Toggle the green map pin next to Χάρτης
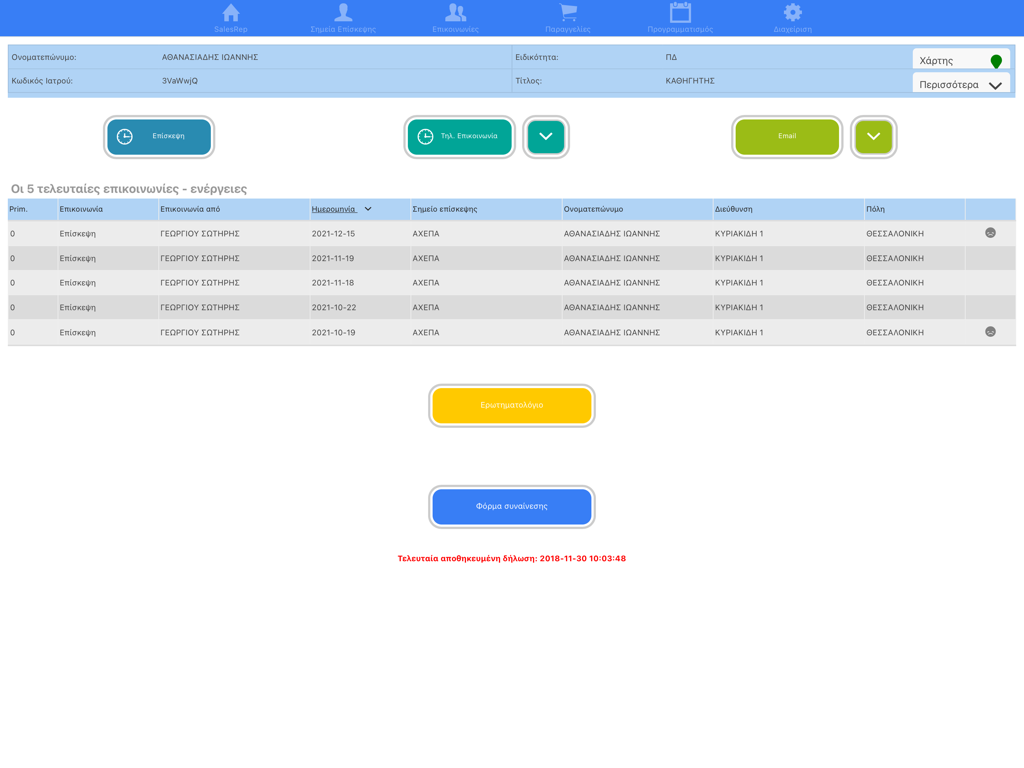This screenshot has width=1024, height=768. (995, 59)
